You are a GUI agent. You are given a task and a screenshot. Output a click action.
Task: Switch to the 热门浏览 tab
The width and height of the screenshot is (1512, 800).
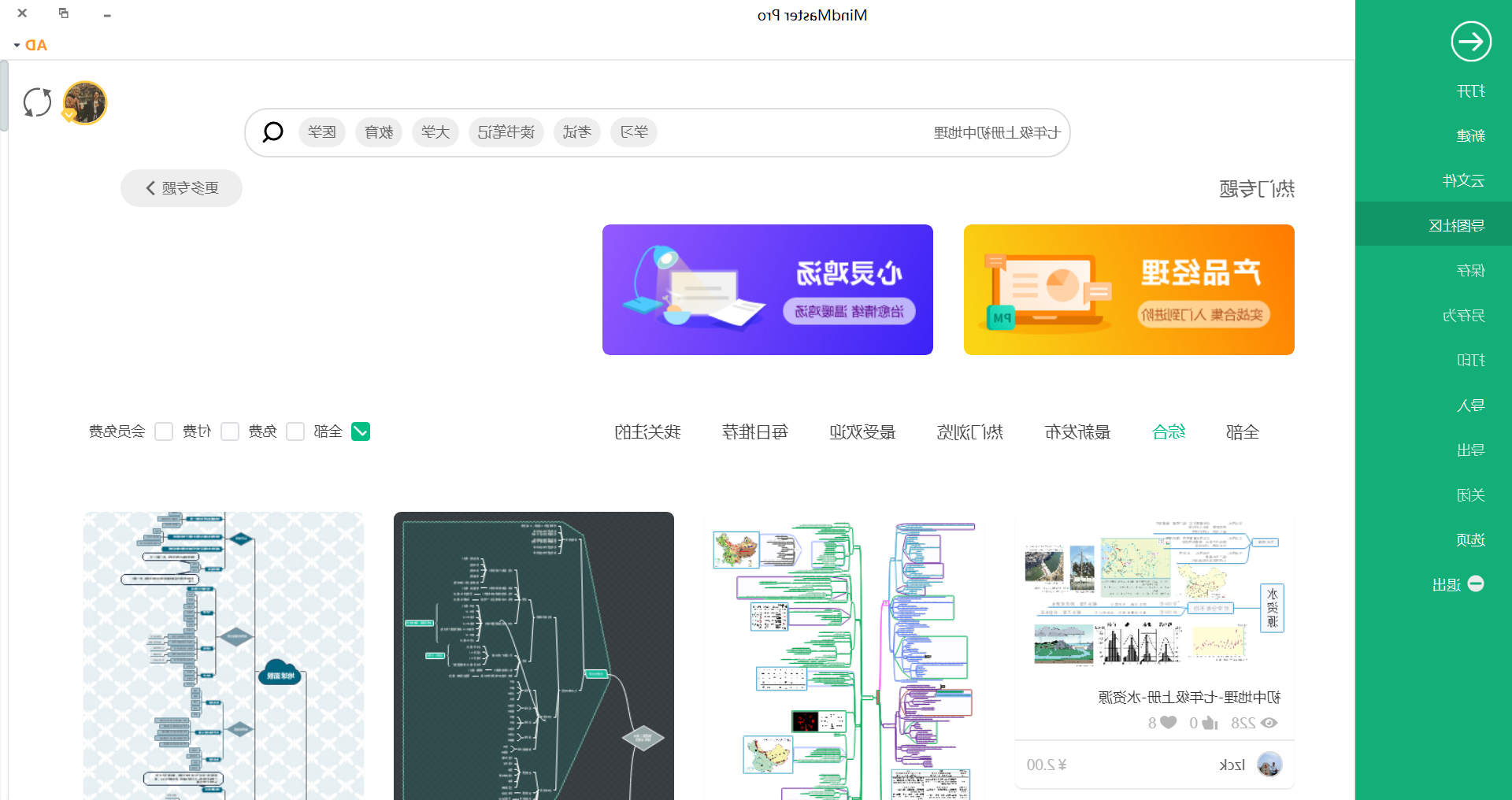[x=970, y=431]
